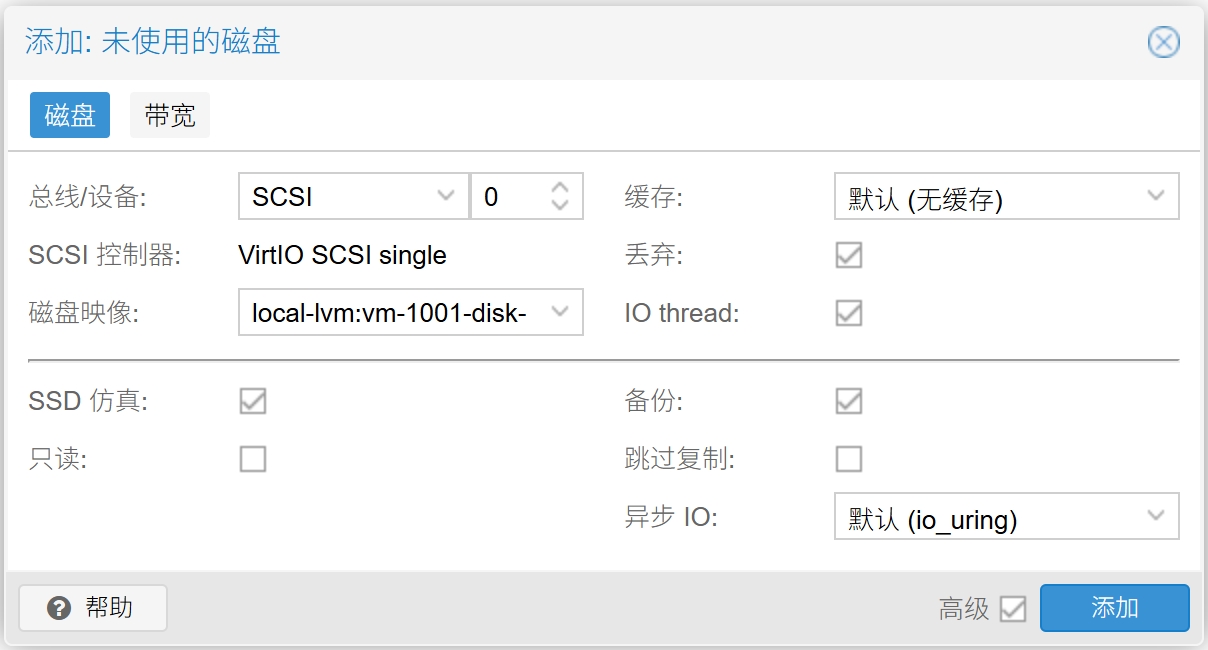
Task: Switch to the 磁盘 tab
Action: (x=70, y=115)
